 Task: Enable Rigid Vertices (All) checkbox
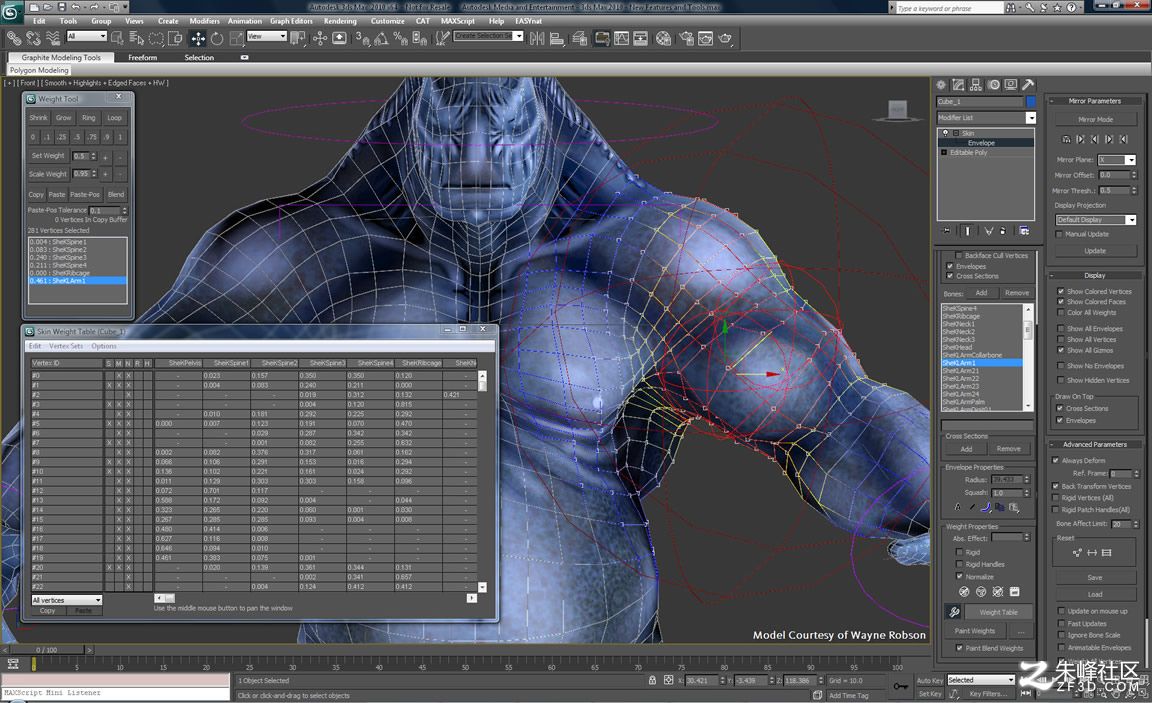click(1056, 498)
